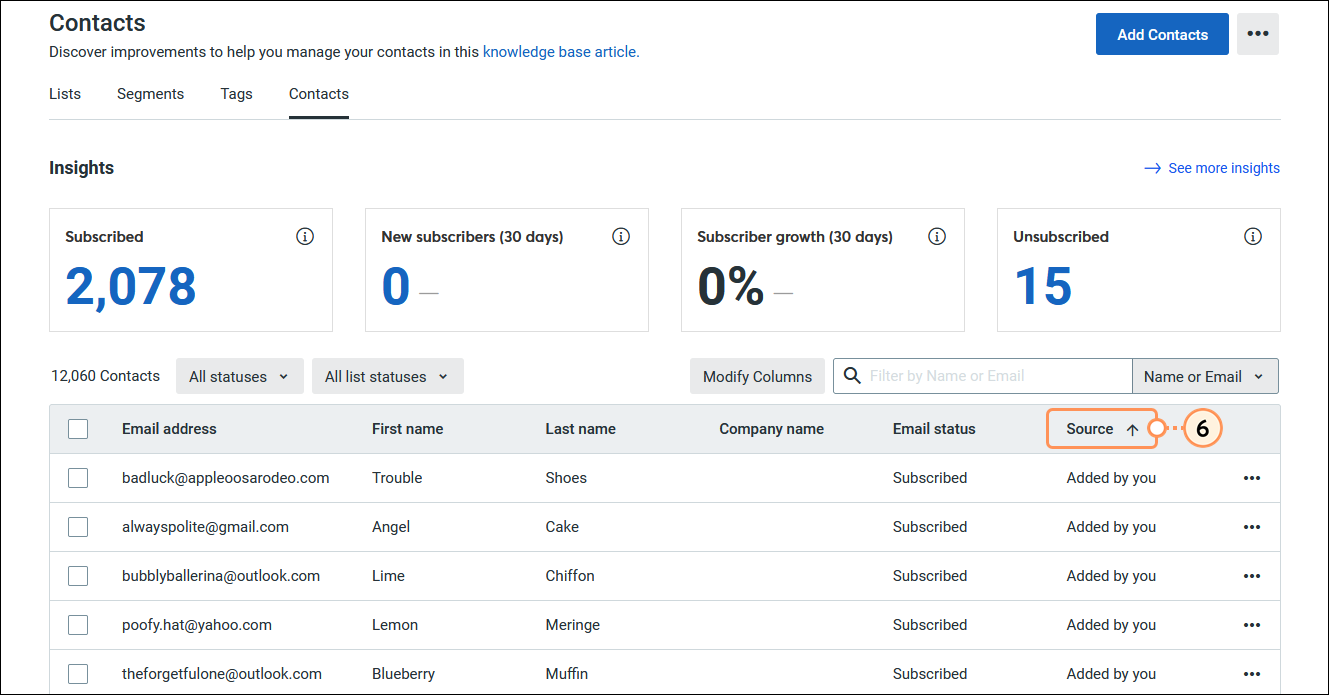
Task: Open row actions menu for alwayspolite@gmail.com
Action: [x=1252, y=527]
